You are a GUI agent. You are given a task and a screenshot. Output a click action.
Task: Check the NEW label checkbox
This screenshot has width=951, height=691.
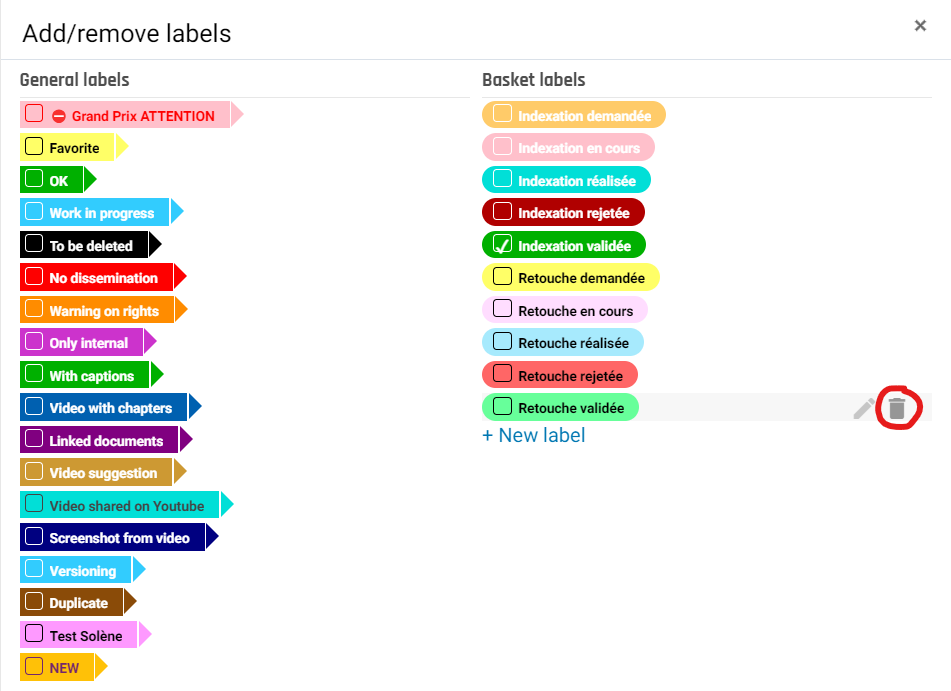click(34, 666)
